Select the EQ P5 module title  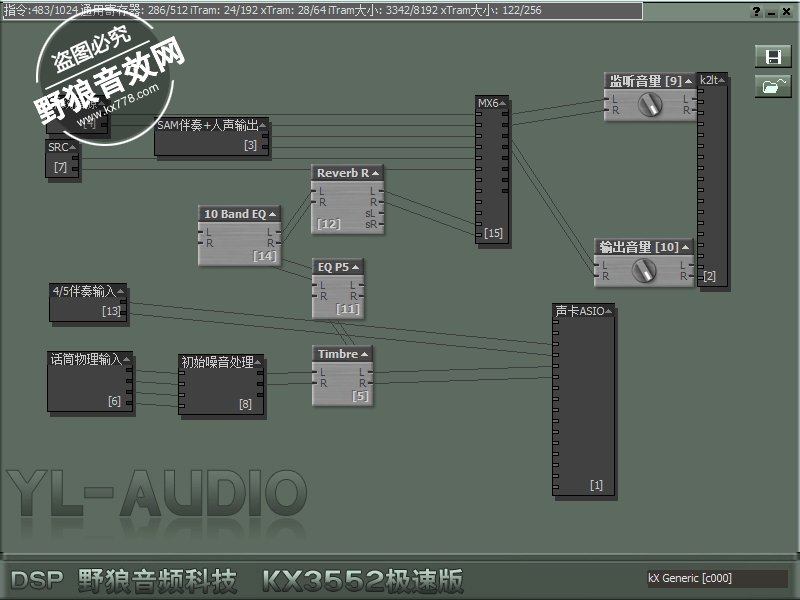333,267
